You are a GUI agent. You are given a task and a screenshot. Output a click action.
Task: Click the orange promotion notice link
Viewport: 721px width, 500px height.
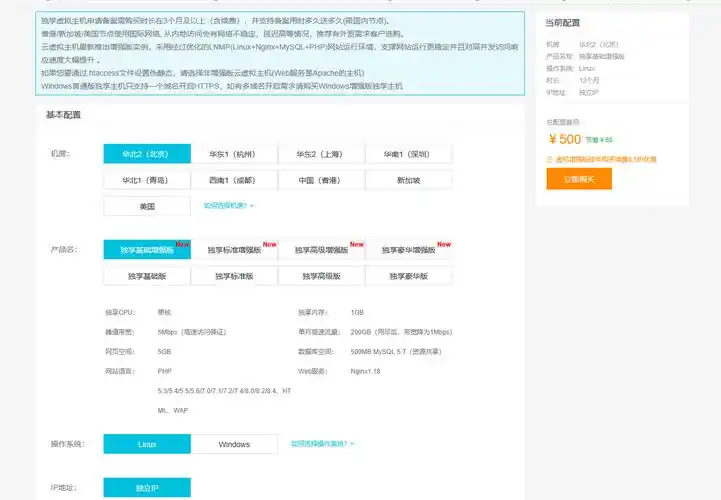click(x=605, y=160)
